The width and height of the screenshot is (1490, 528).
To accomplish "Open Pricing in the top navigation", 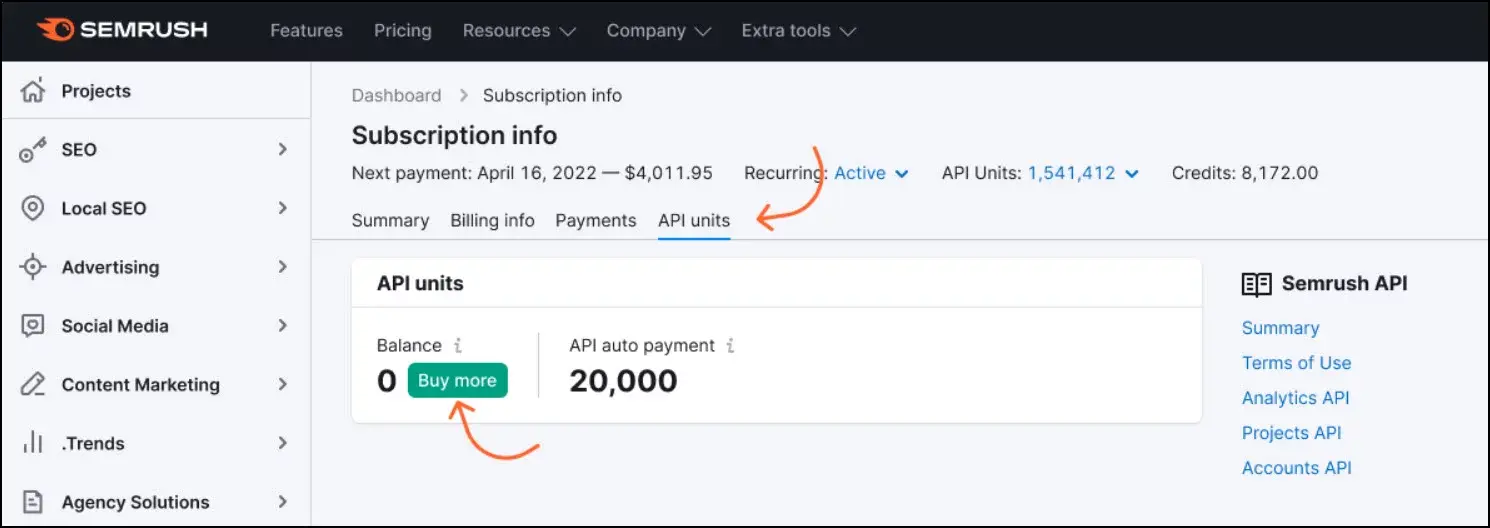I will pyautogui.click(x=402, y=31).
